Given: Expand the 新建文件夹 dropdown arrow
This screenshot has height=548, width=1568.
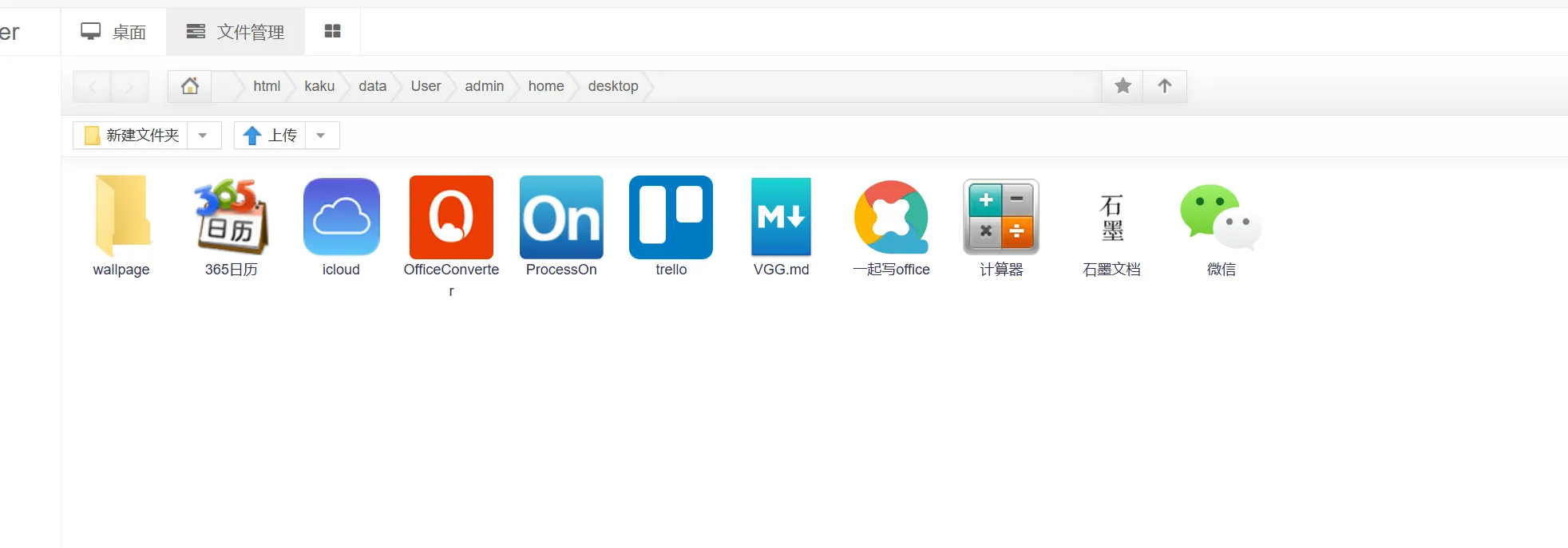Looking at the screenshot, I should point(204,136).
